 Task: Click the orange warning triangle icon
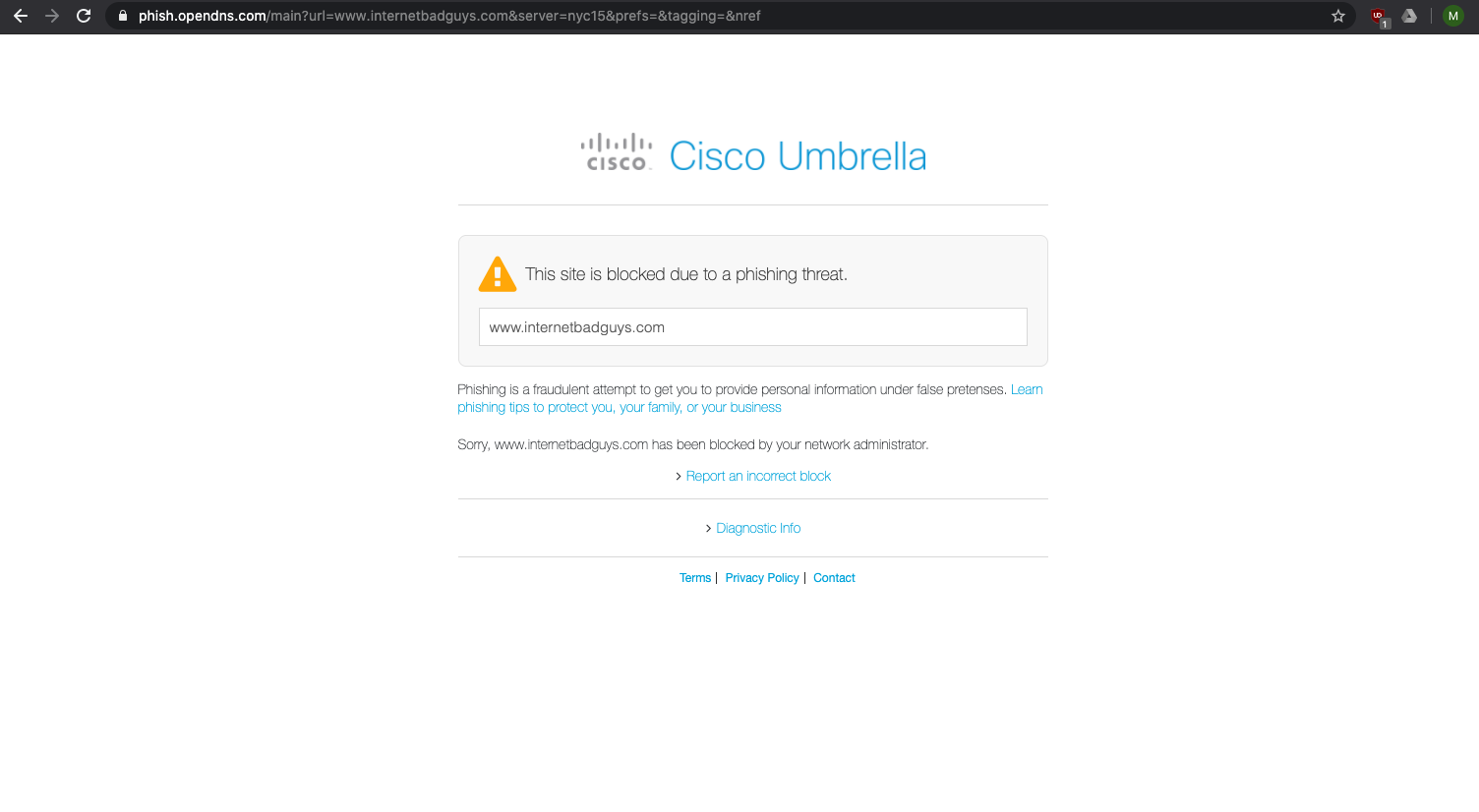pyautogui.click(x=498, y=274)
